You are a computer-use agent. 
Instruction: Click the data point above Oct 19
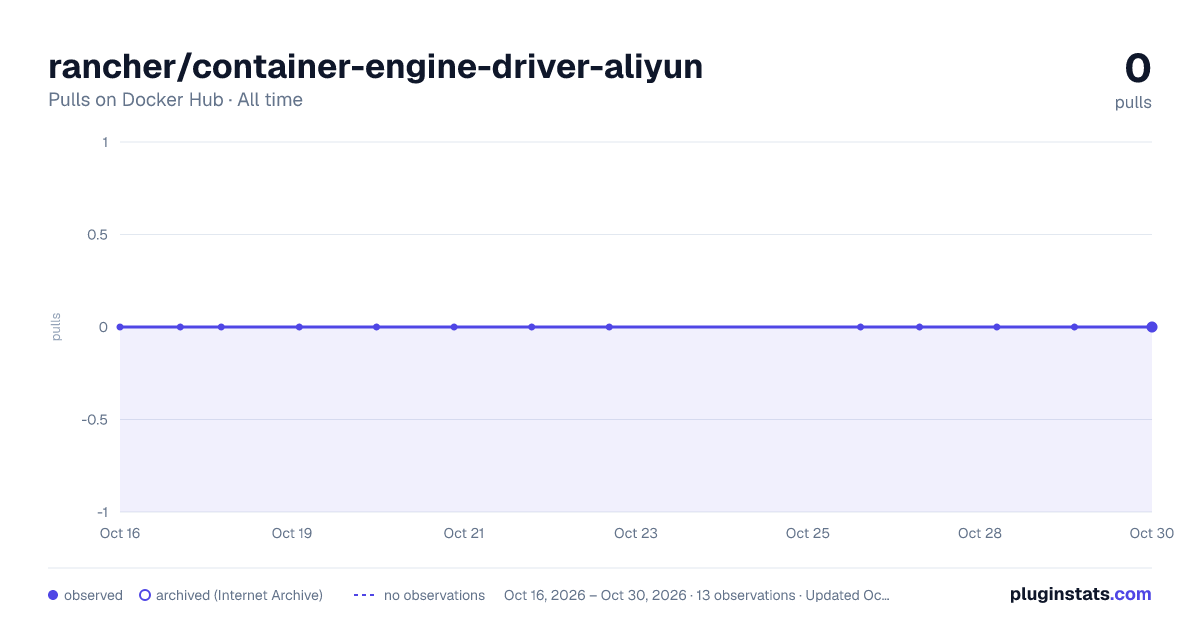[x=299, y=327]
